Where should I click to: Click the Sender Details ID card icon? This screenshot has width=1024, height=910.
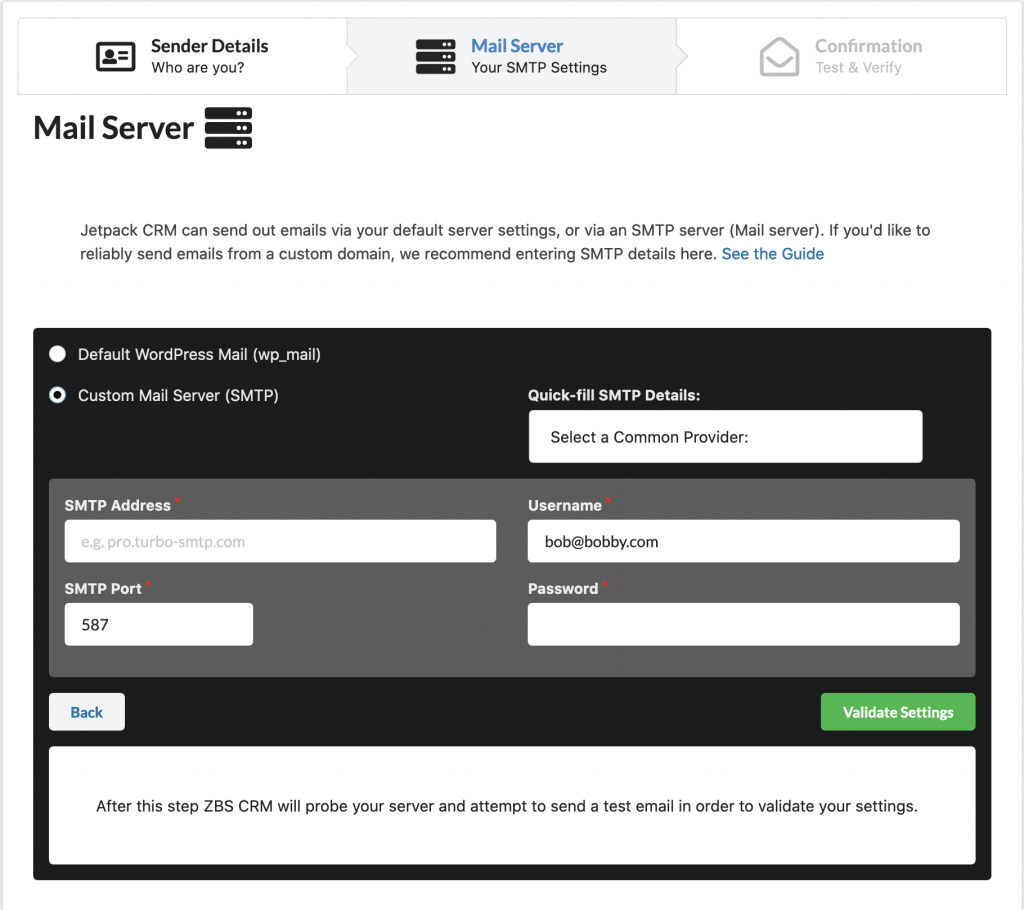pyautogui.click(x=116, y=57)
